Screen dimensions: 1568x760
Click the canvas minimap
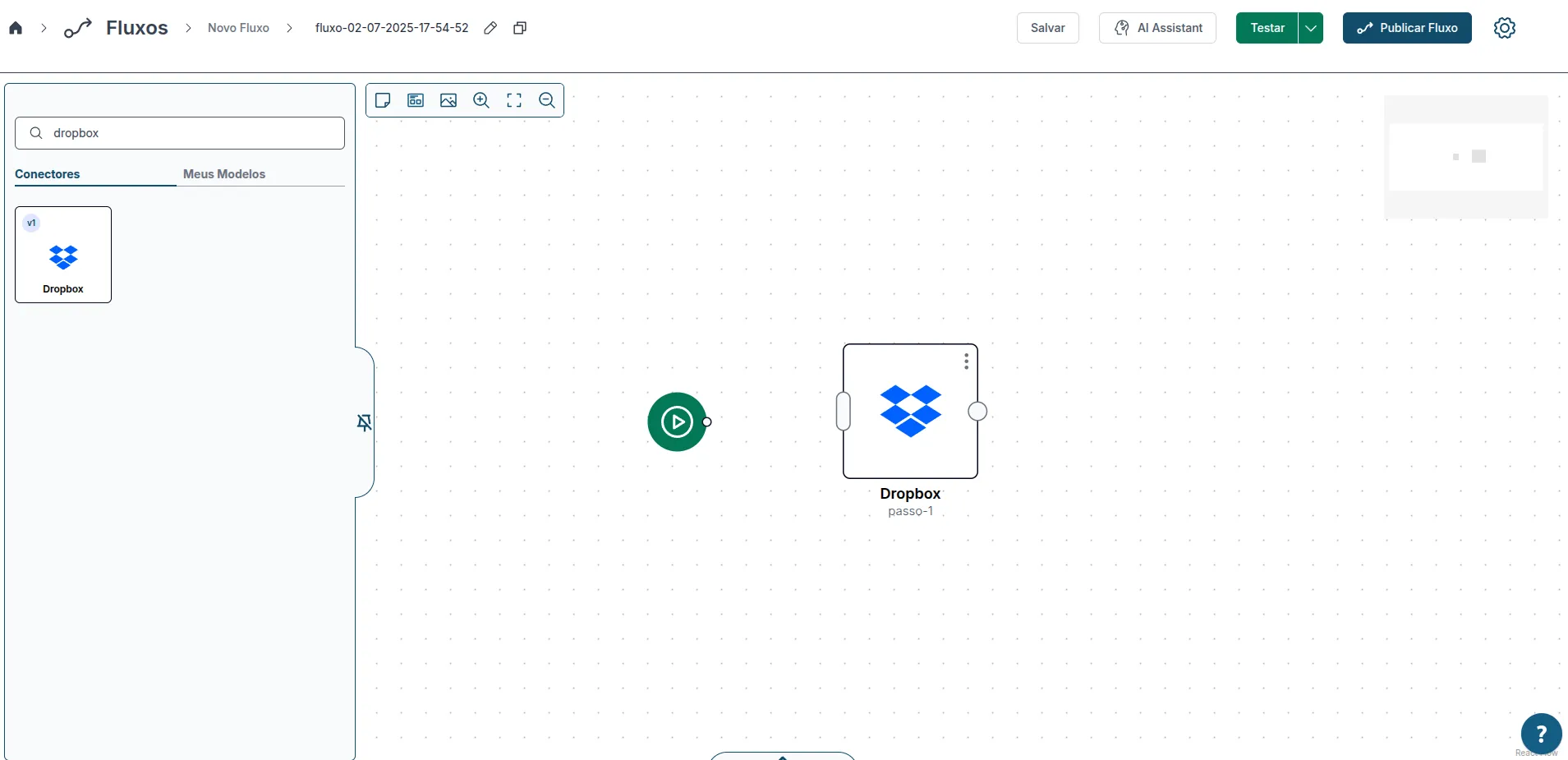click(1466, 157)
